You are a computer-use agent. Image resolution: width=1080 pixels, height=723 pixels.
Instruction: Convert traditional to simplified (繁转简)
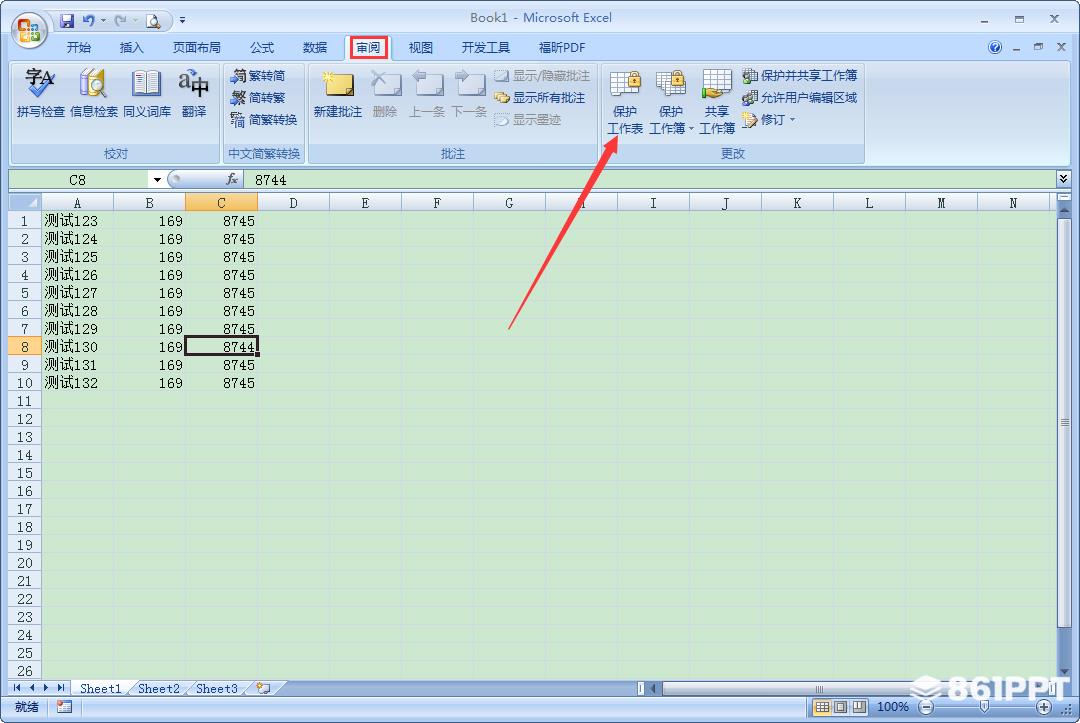(x=258, y=76)
